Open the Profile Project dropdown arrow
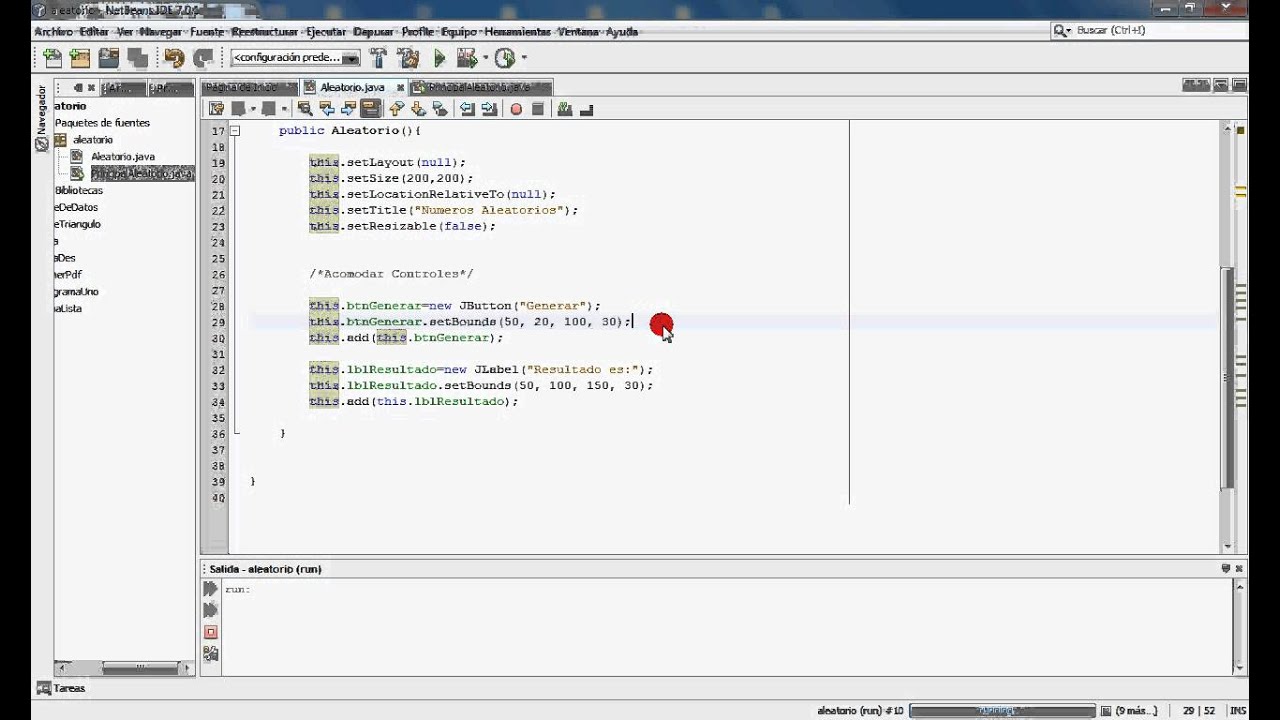Image resolution: width=1280 pixels, height=720 pixels. 524,58
